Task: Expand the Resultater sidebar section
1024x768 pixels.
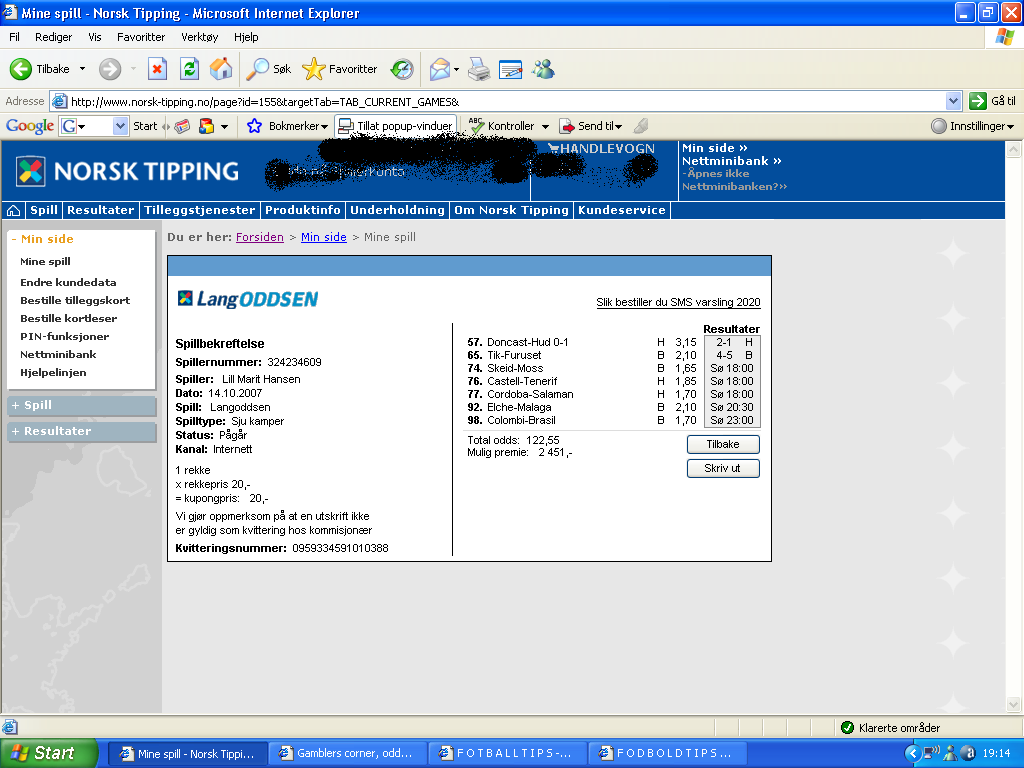Action: (82, 431)
